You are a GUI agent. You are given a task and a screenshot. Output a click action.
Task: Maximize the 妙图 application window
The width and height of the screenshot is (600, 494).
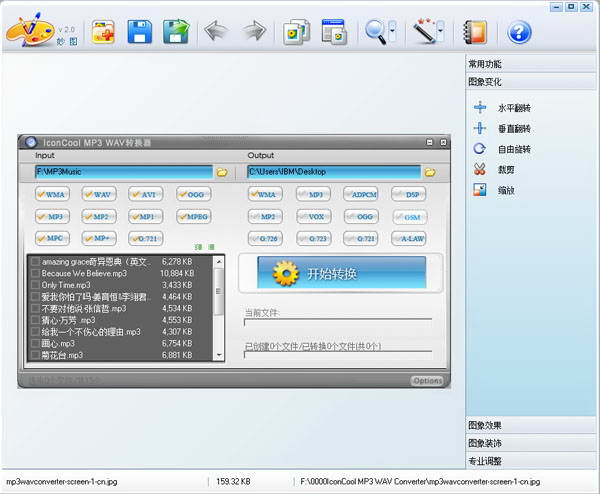click(x=571, y=7)
